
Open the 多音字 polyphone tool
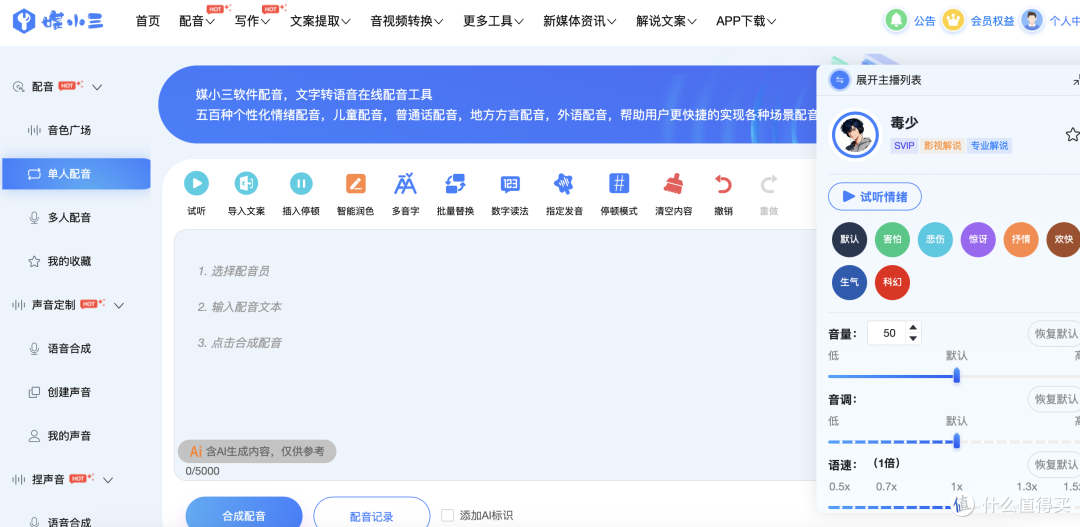[x=405, y=183]
